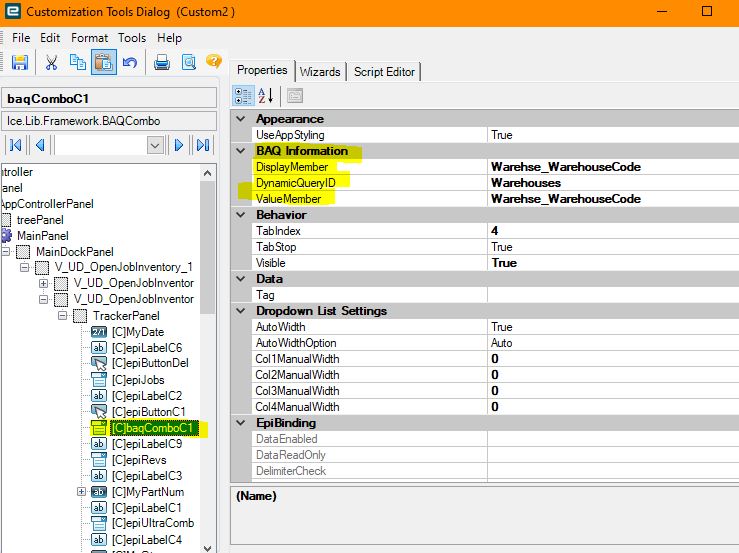Click the Visible property value True
This screenshot has height=553, width=739.
(x=504, y=263)
